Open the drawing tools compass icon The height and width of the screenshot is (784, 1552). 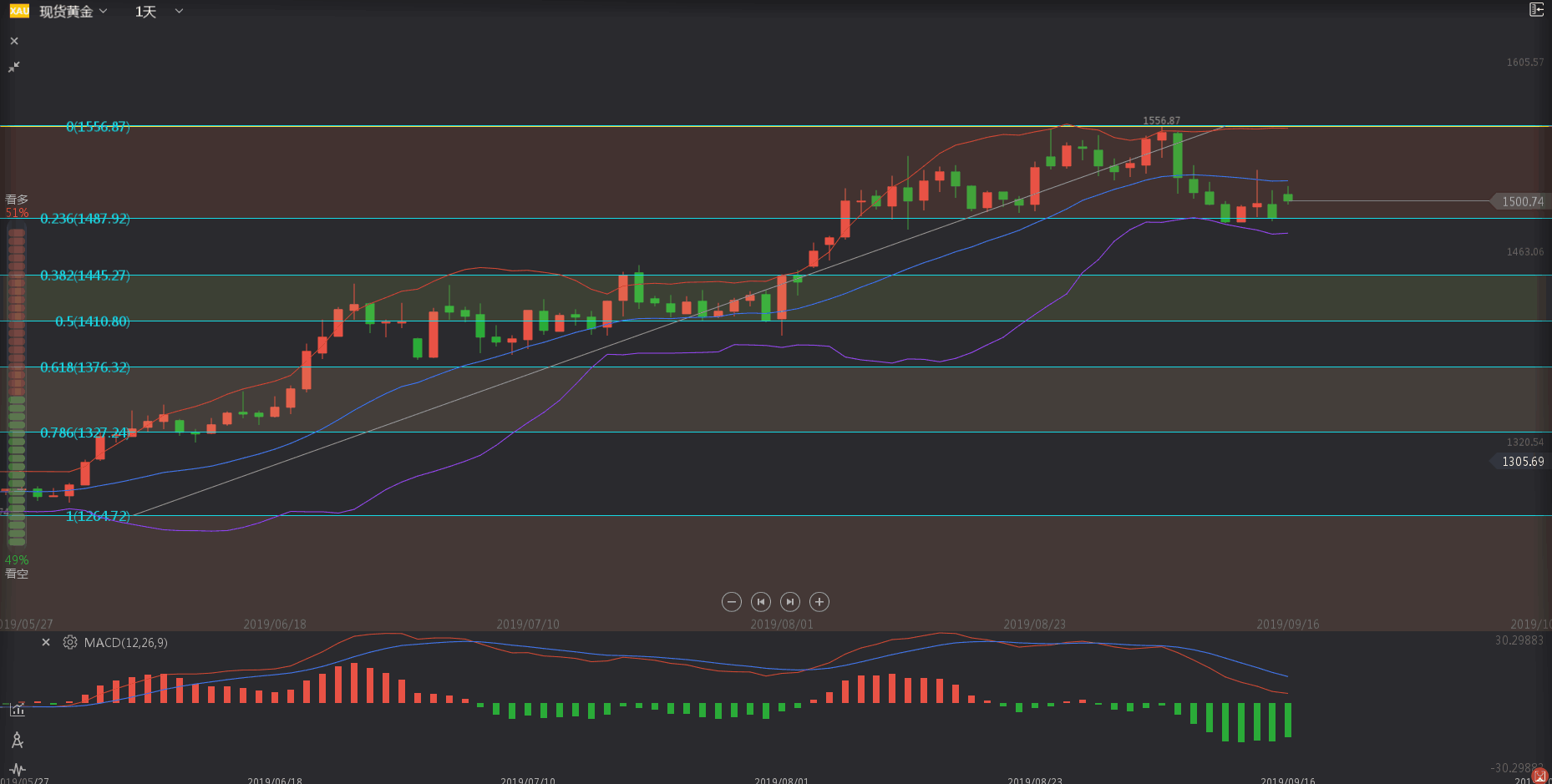(18, 740)
